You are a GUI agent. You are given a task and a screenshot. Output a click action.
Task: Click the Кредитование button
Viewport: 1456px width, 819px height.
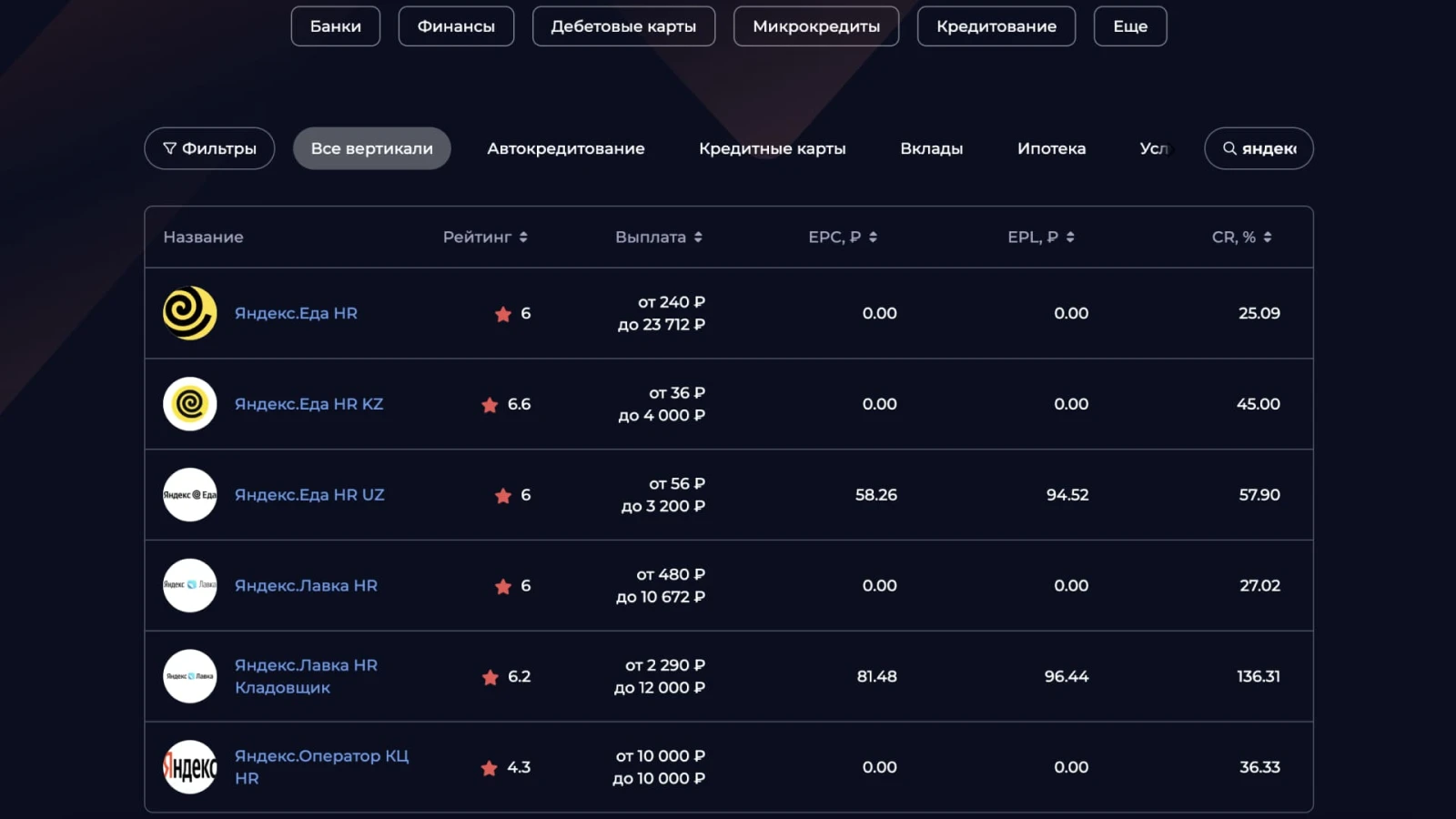(996, 25)
